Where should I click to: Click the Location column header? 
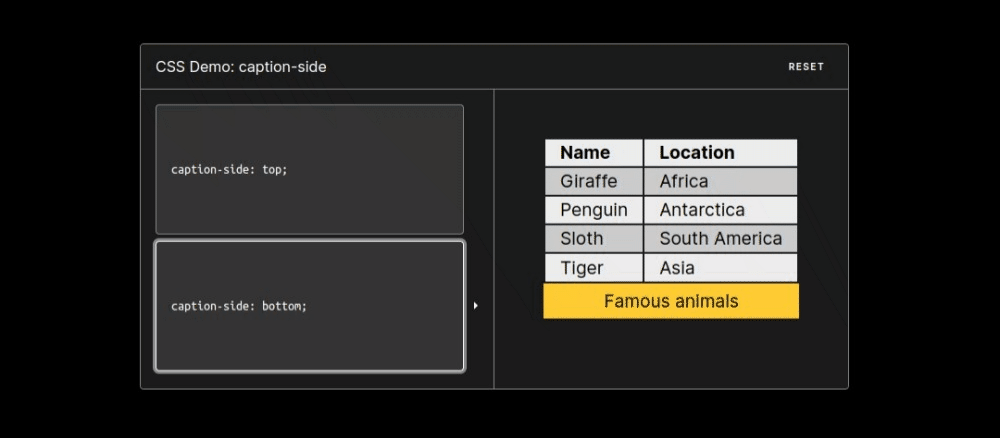tap(721, 153)
